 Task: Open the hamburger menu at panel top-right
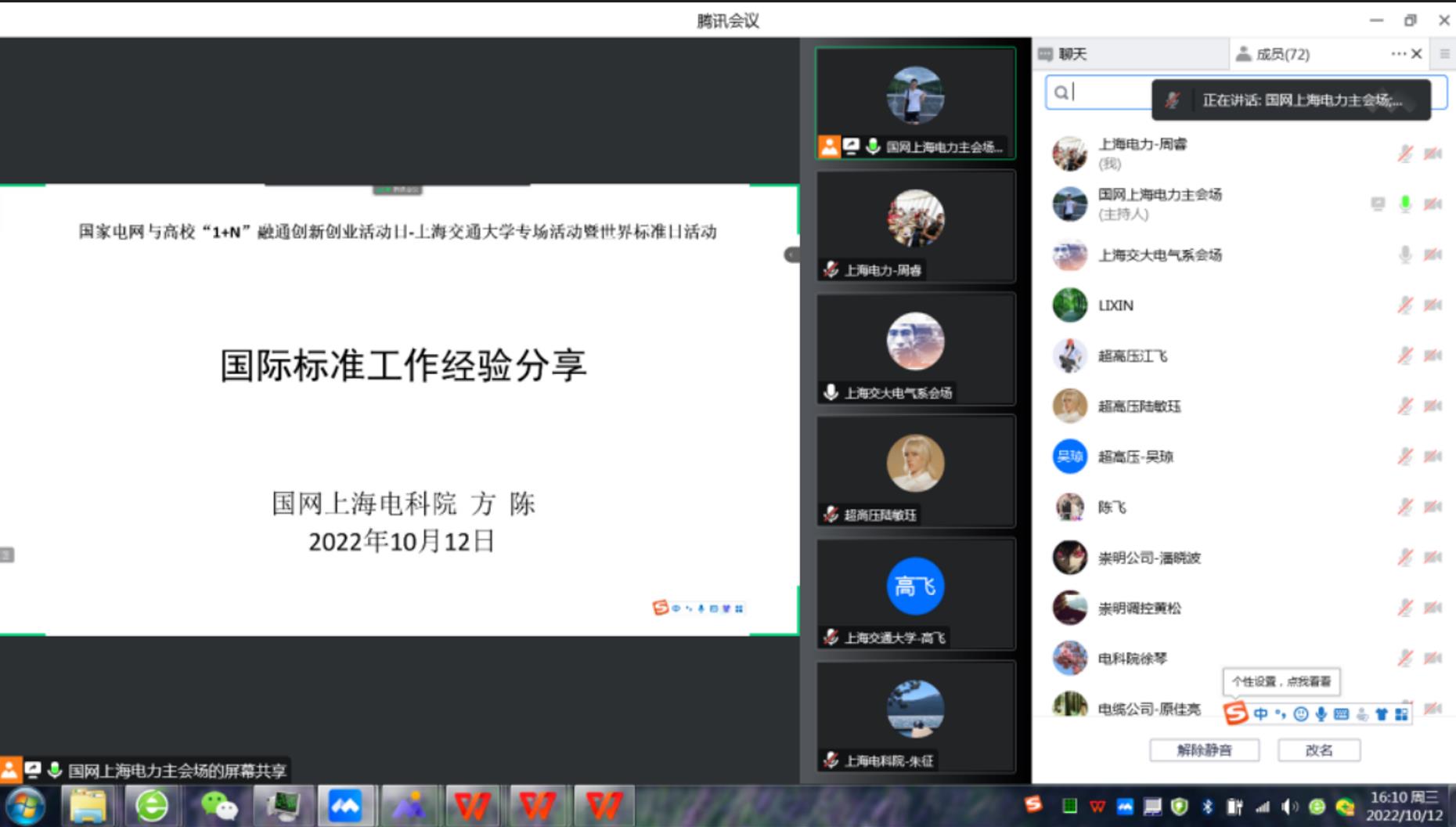1444,54
